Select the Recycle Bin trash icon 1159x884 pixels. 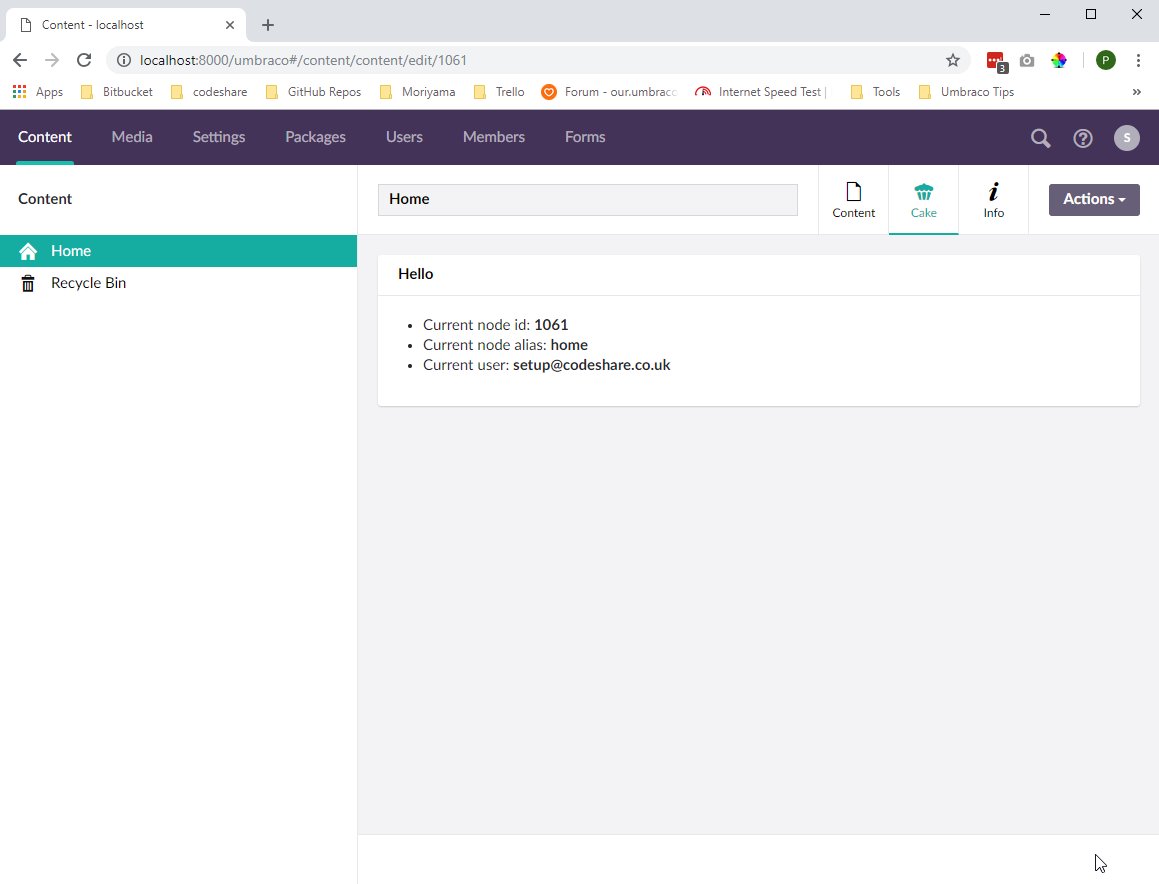click(27, 283)
